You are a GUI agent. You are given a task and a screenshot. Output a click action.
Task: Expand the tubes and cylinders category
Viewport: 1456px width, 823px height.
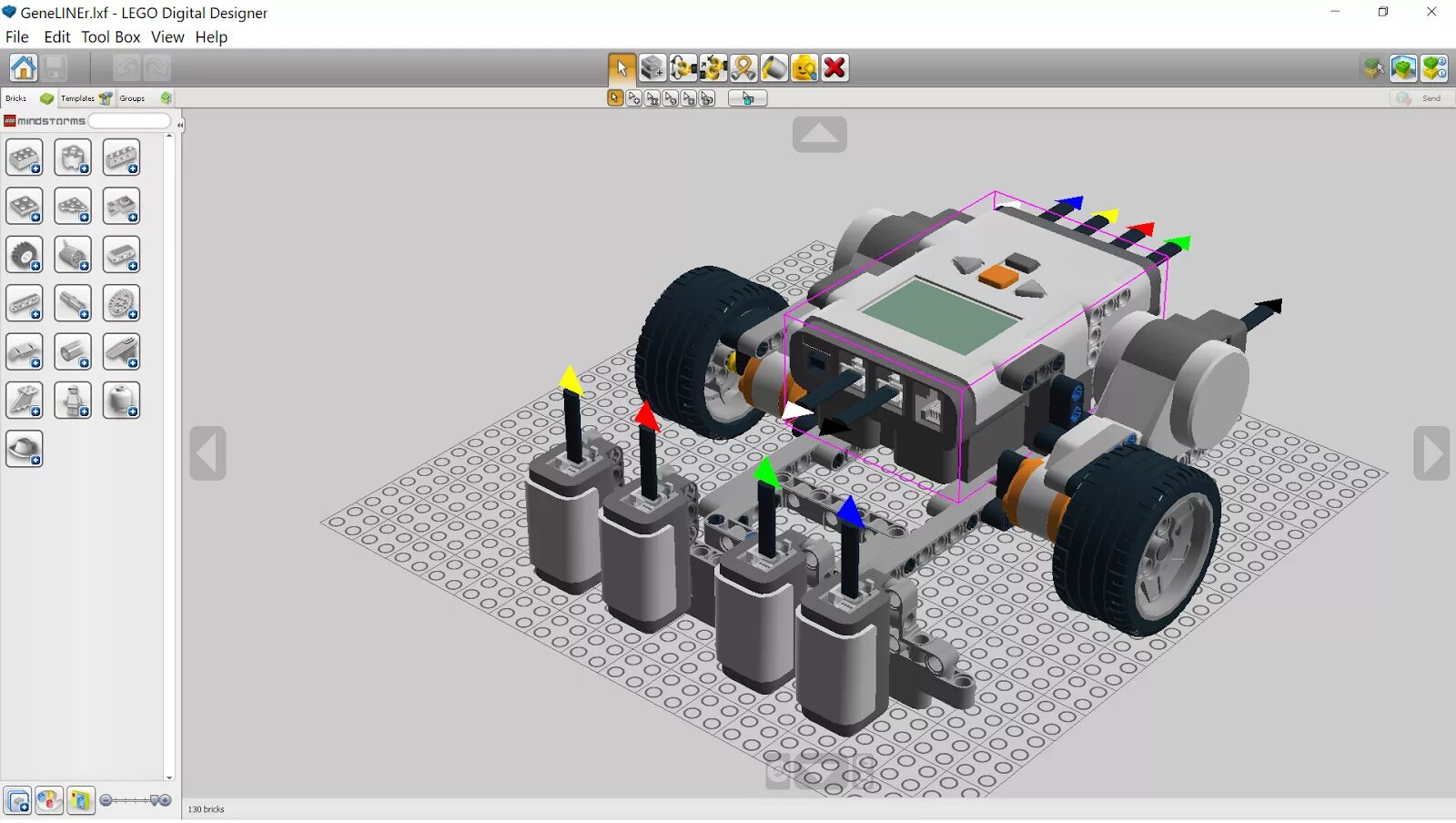pyautogui.click(x=73, y=352)
